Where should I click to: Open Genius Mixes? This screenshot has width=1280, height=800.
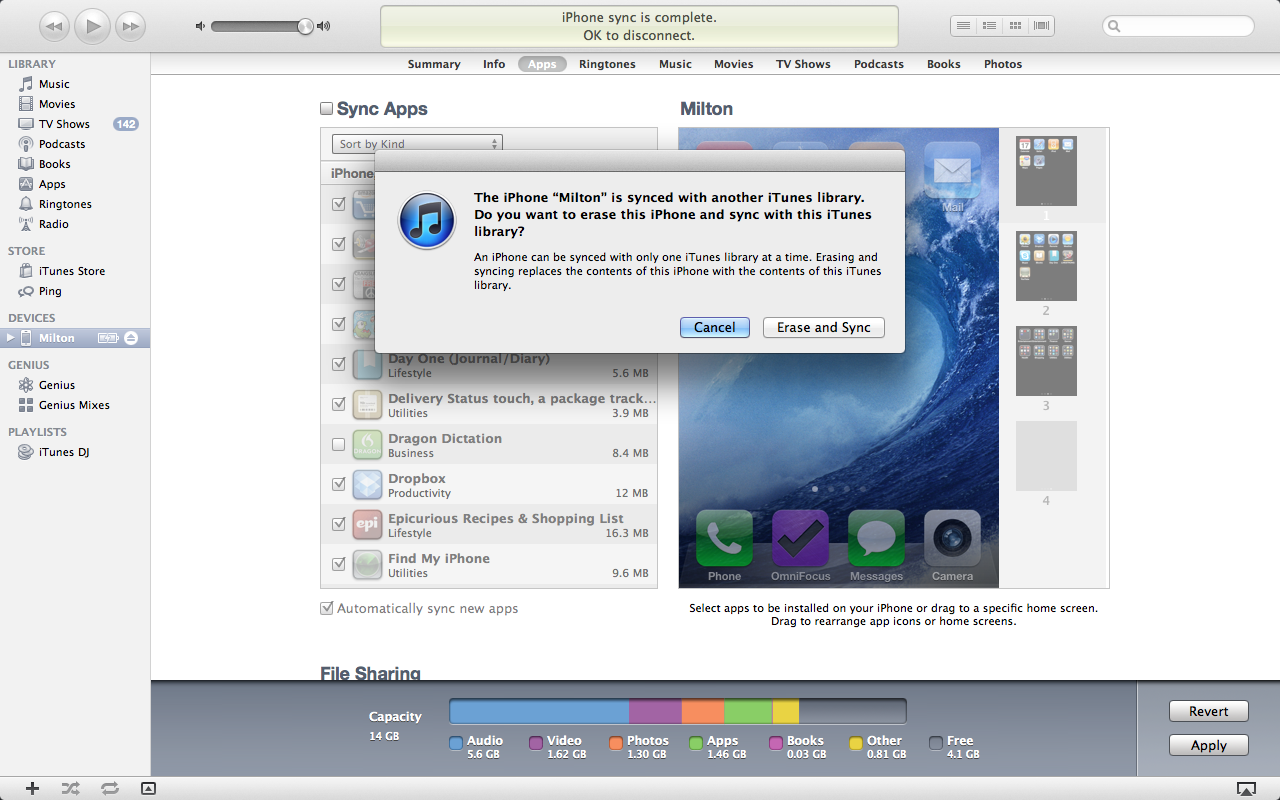coord(75,405)
